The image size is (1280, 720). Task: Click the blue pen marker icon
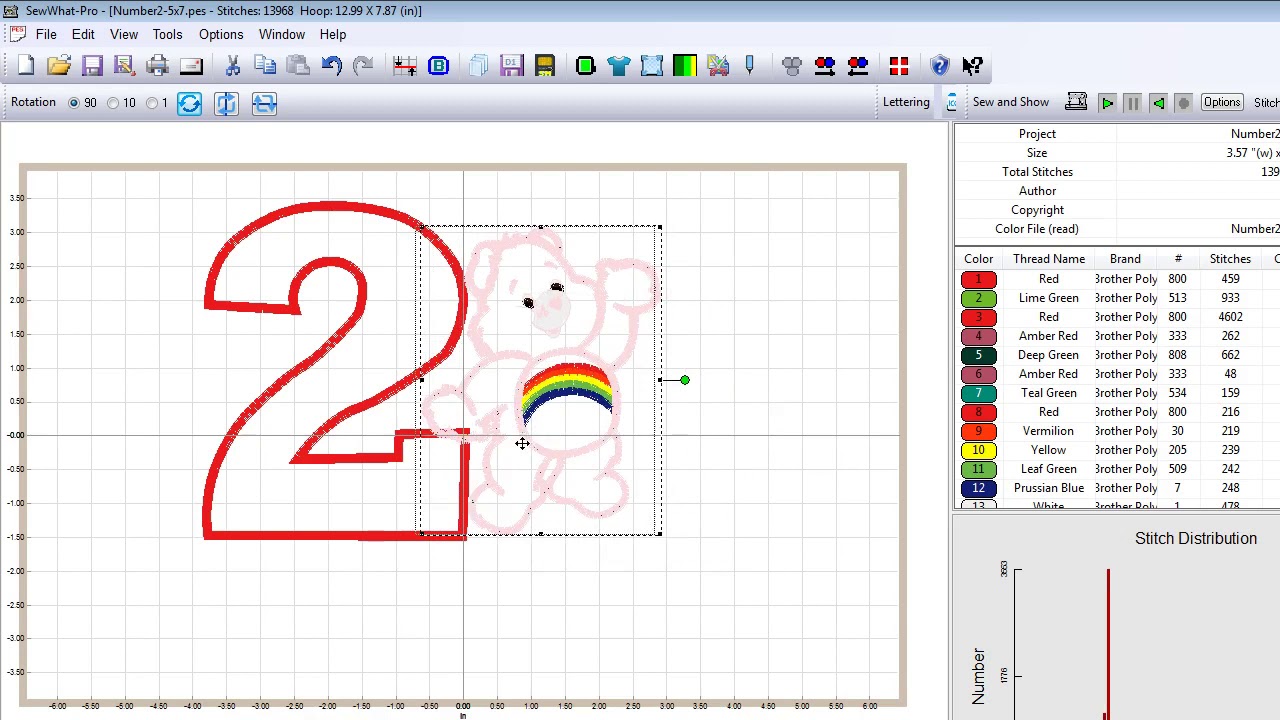tap(750, 66)
